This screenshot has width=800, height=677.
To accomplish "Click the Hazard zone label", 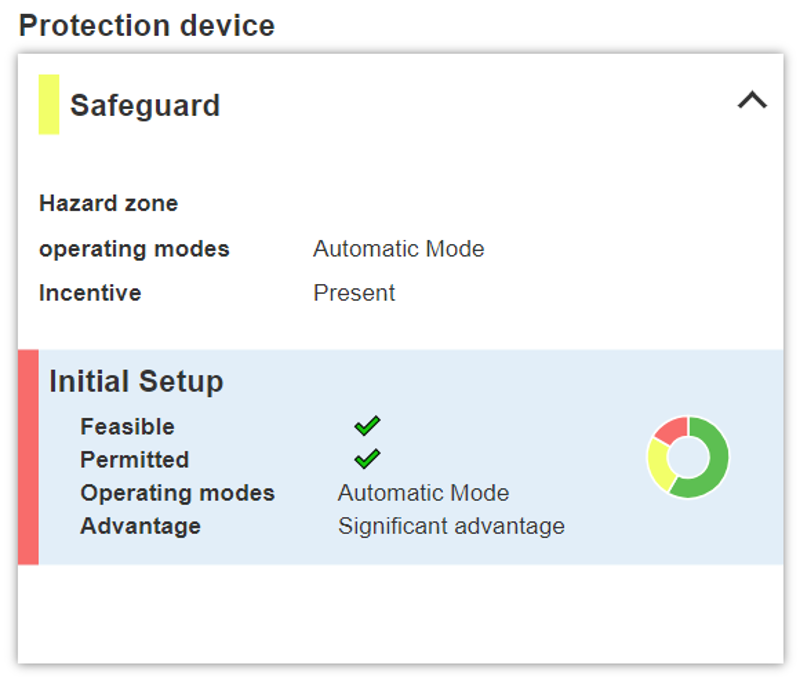I will 108,204.
